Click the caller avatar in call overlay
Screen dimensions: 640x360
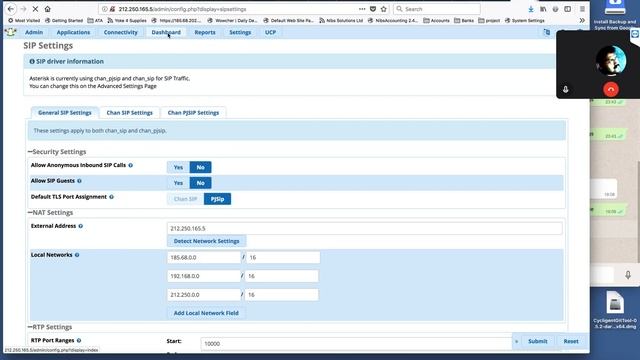click(611, 60)
